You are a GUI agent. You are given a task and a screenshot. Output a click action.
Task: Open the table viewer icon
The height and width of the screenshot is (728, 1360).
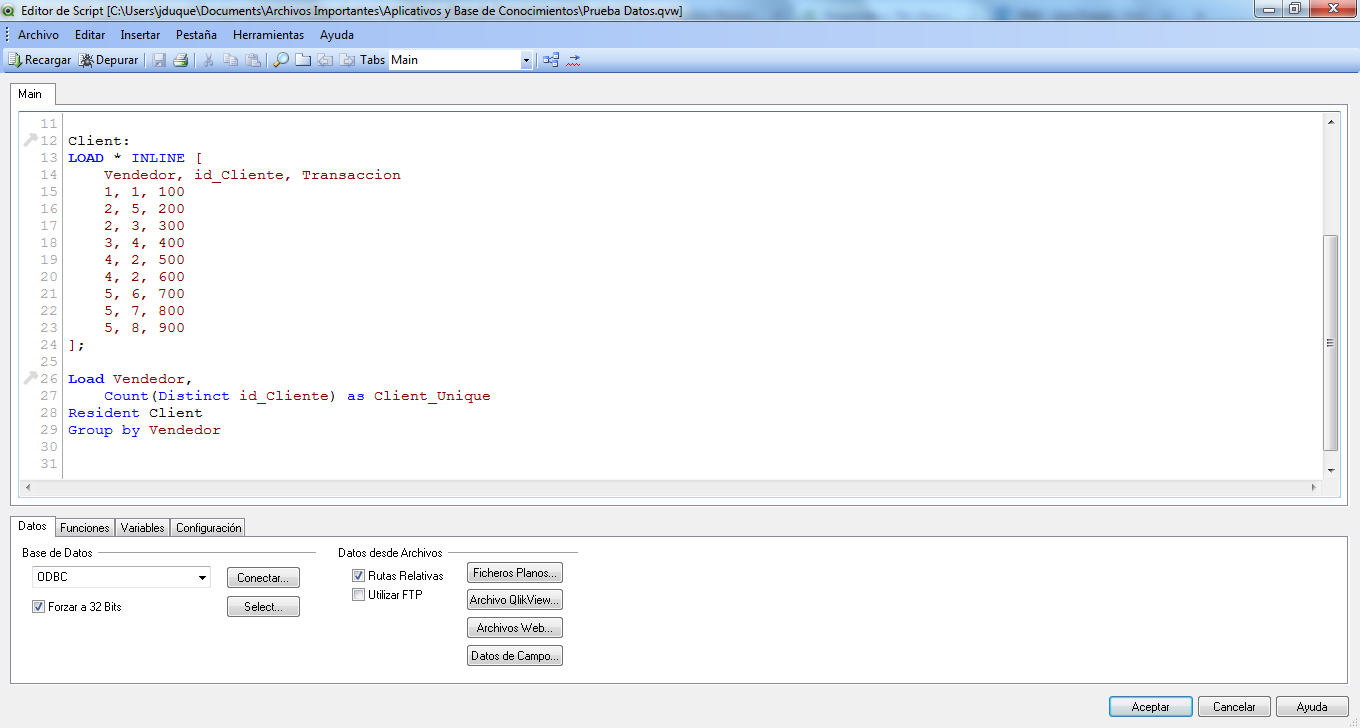[x=551, y=60]
